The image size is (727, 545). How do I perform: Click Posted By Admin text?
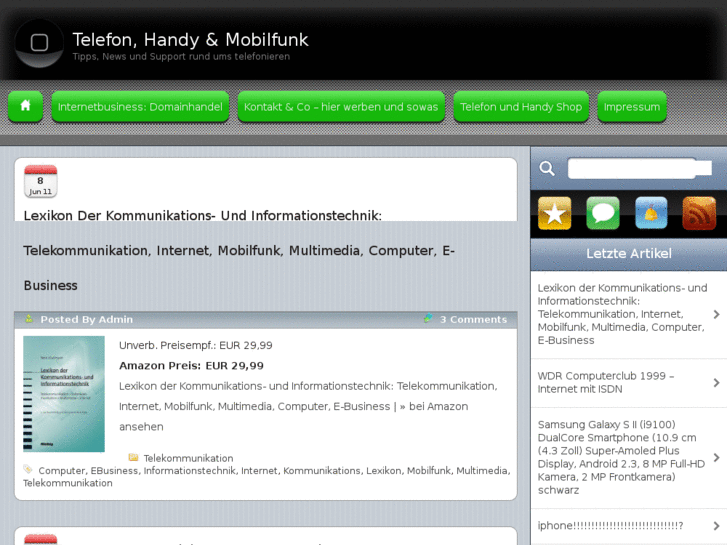click(x=87, y=320)
